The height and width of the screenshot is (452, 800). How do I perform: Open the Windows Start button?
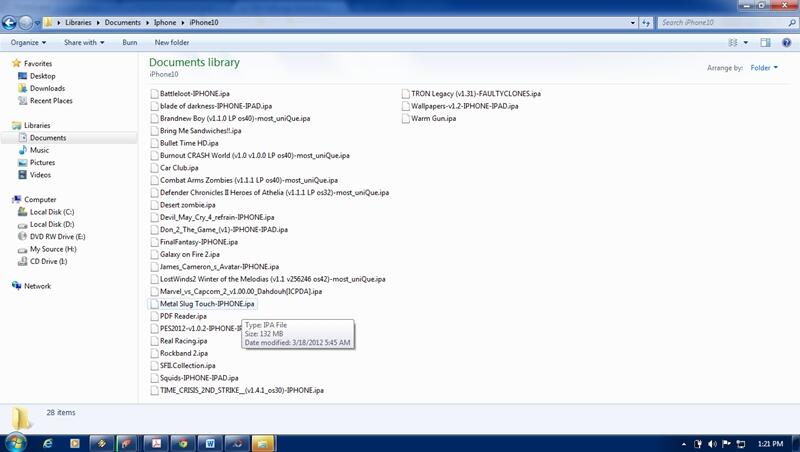pos(14,443)
